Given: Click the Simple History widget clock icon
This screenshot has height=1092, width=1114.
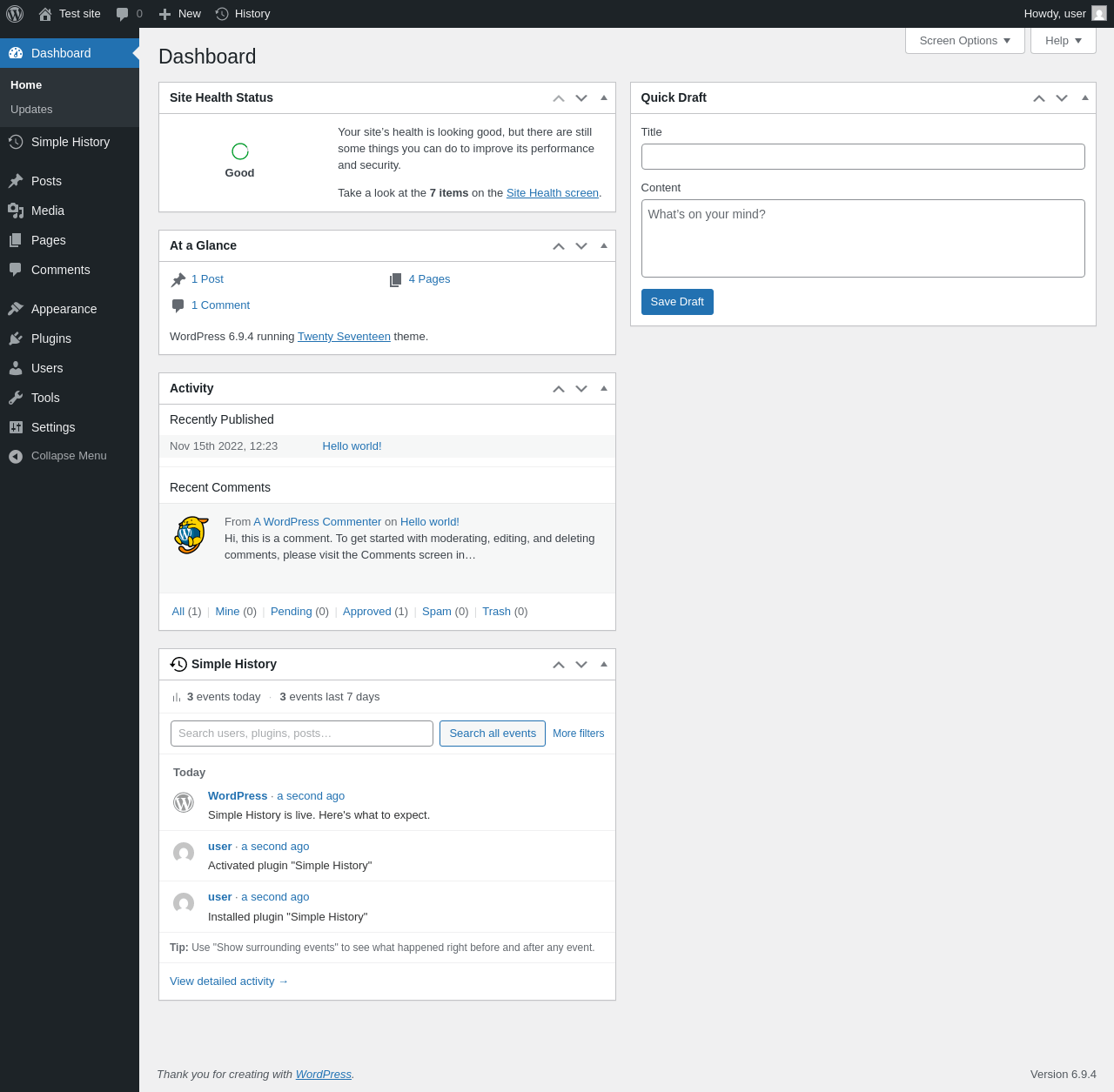Looking at the screenshot, I should point(178,664).
